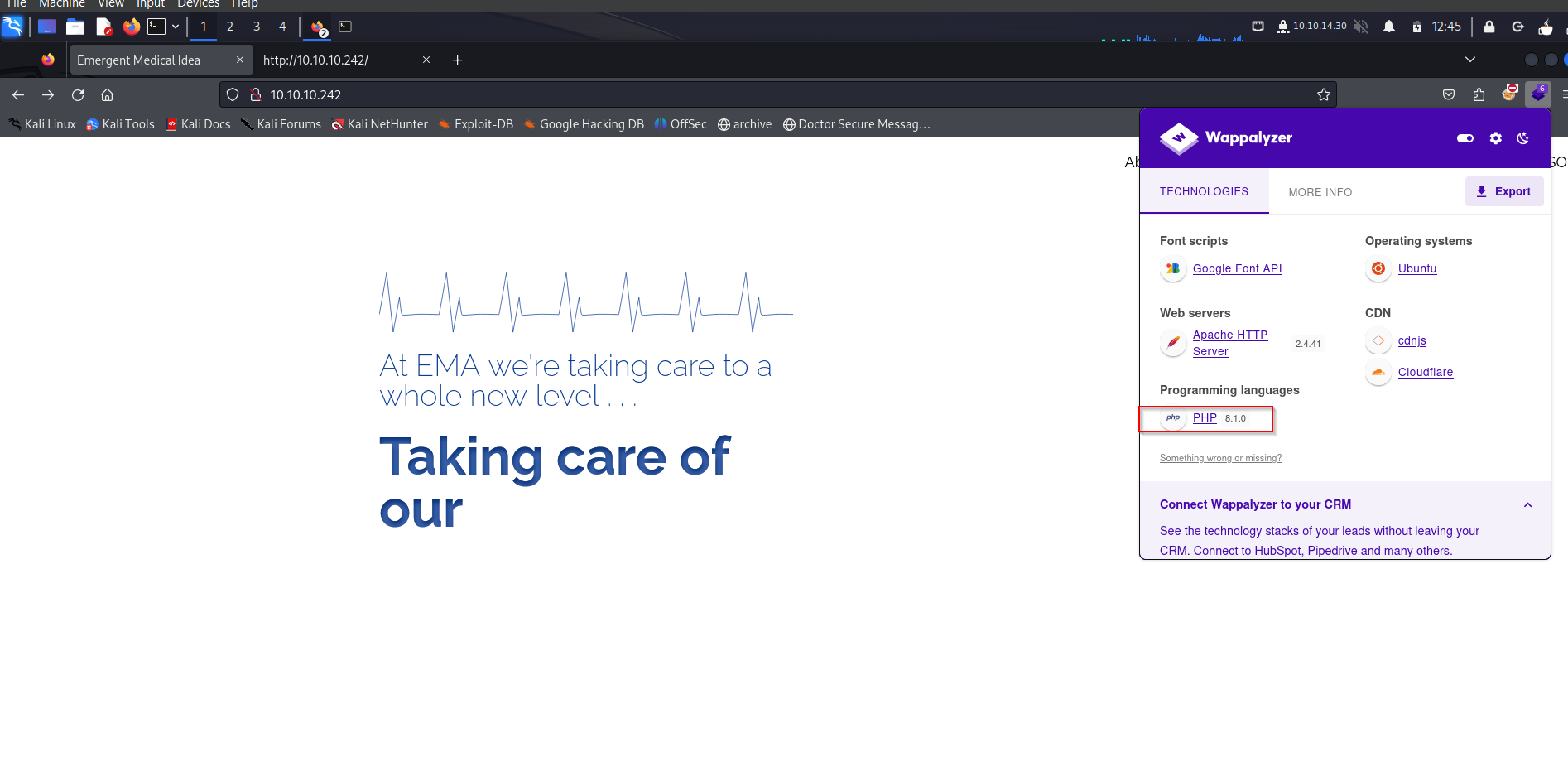Click the Export button in Wappalyzer

pyautogui.click(x=1503, y=191)
